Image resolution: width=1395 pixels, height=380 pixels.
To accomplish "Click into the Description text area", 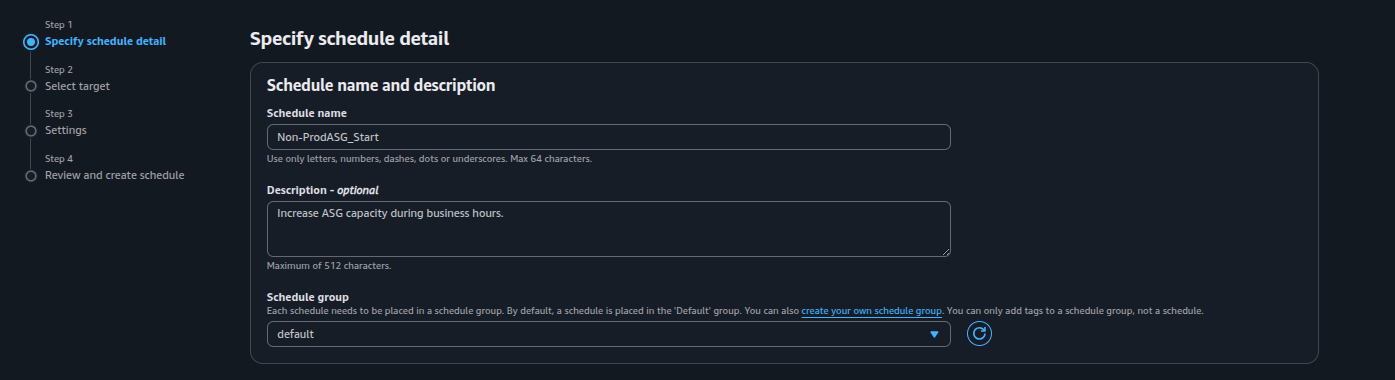I will pos(608,229).
